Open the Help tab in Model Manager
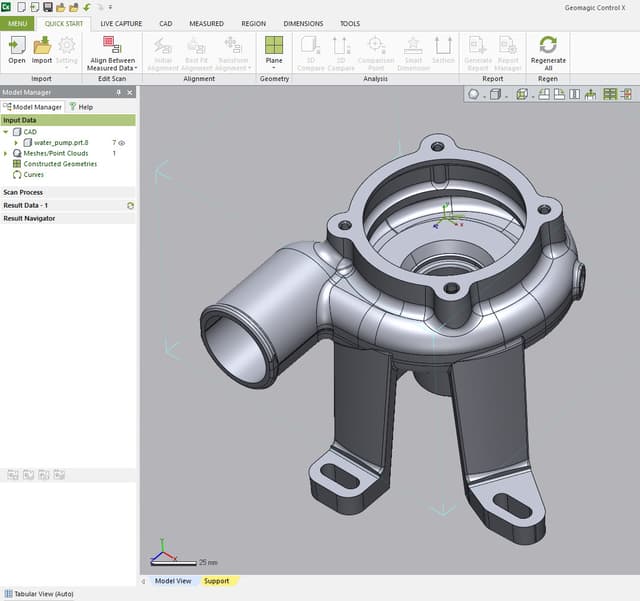The image size is (640, 601). [x=81, y=107]
